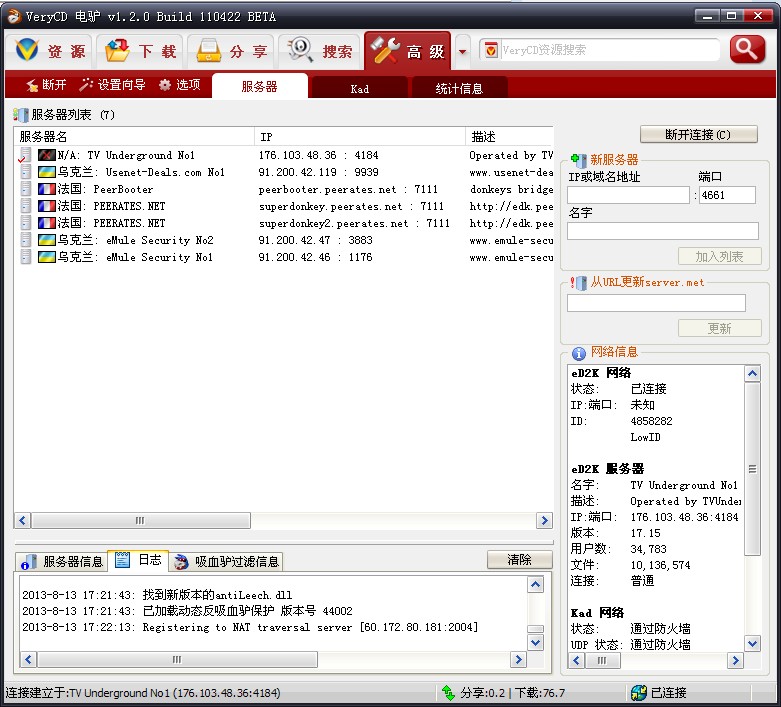Screen dimensions: 781x707
Task: Select the 服务器 server sub-tab
Action: 260,86
